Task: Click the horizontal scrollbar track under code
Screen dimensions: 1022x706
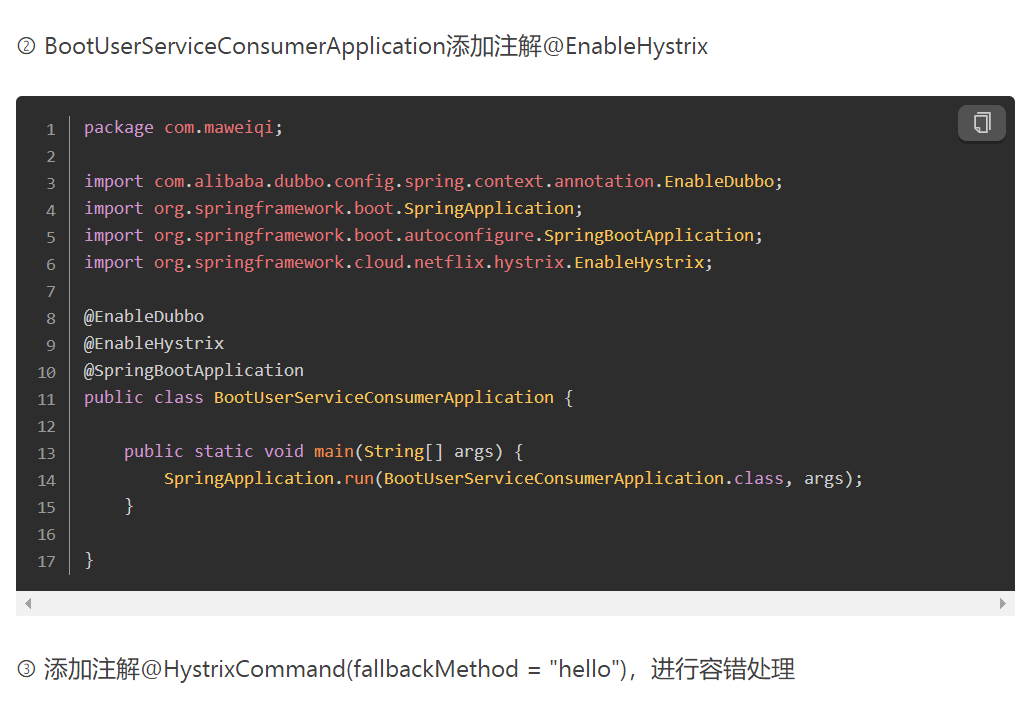Action: point(515,604)
